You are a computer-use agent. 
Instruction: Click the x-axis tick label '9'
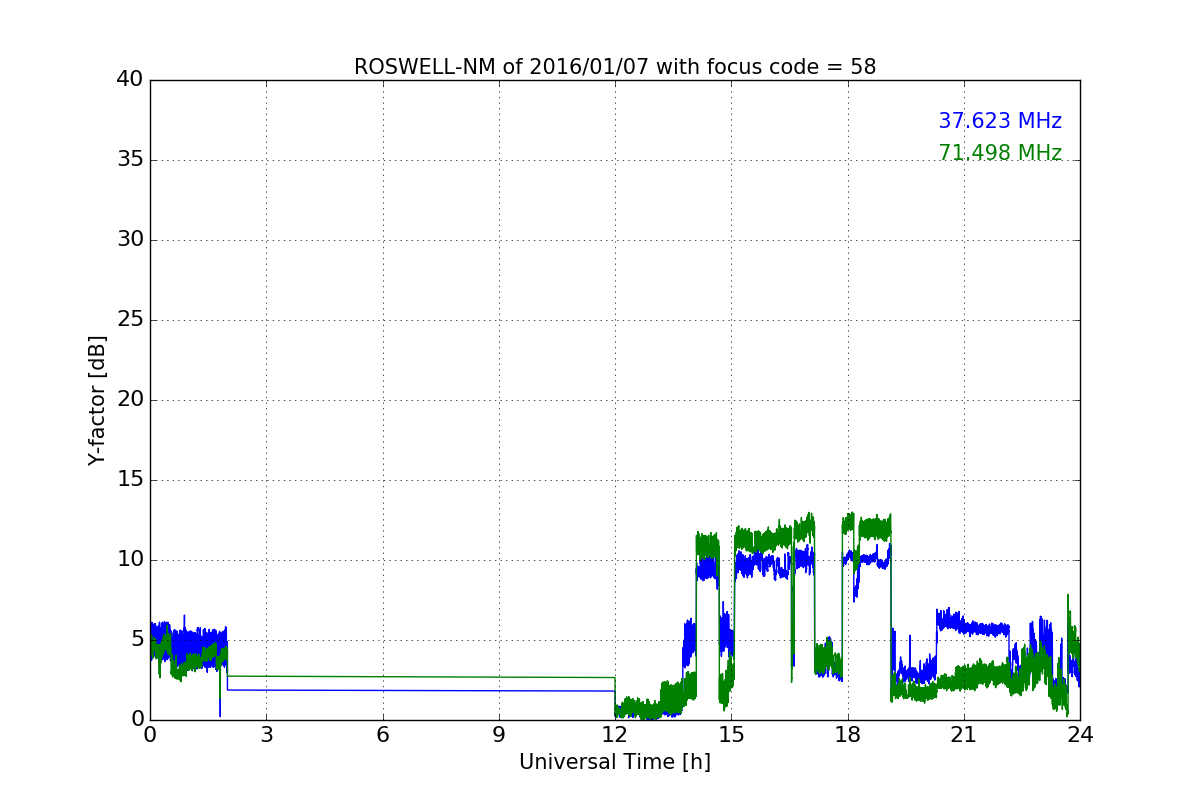[x=499, y=735]
